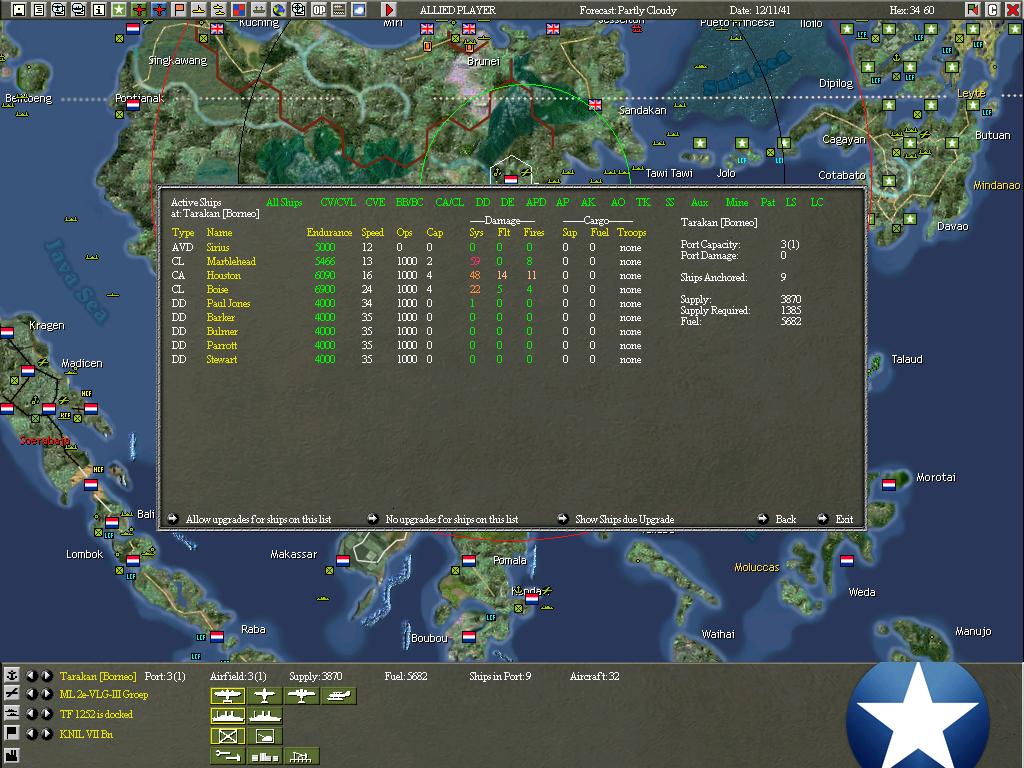The image size is (1024, 768).
Task: Click the red plane on green background icon
Action: pyautogui.click(x=139, y=9)
